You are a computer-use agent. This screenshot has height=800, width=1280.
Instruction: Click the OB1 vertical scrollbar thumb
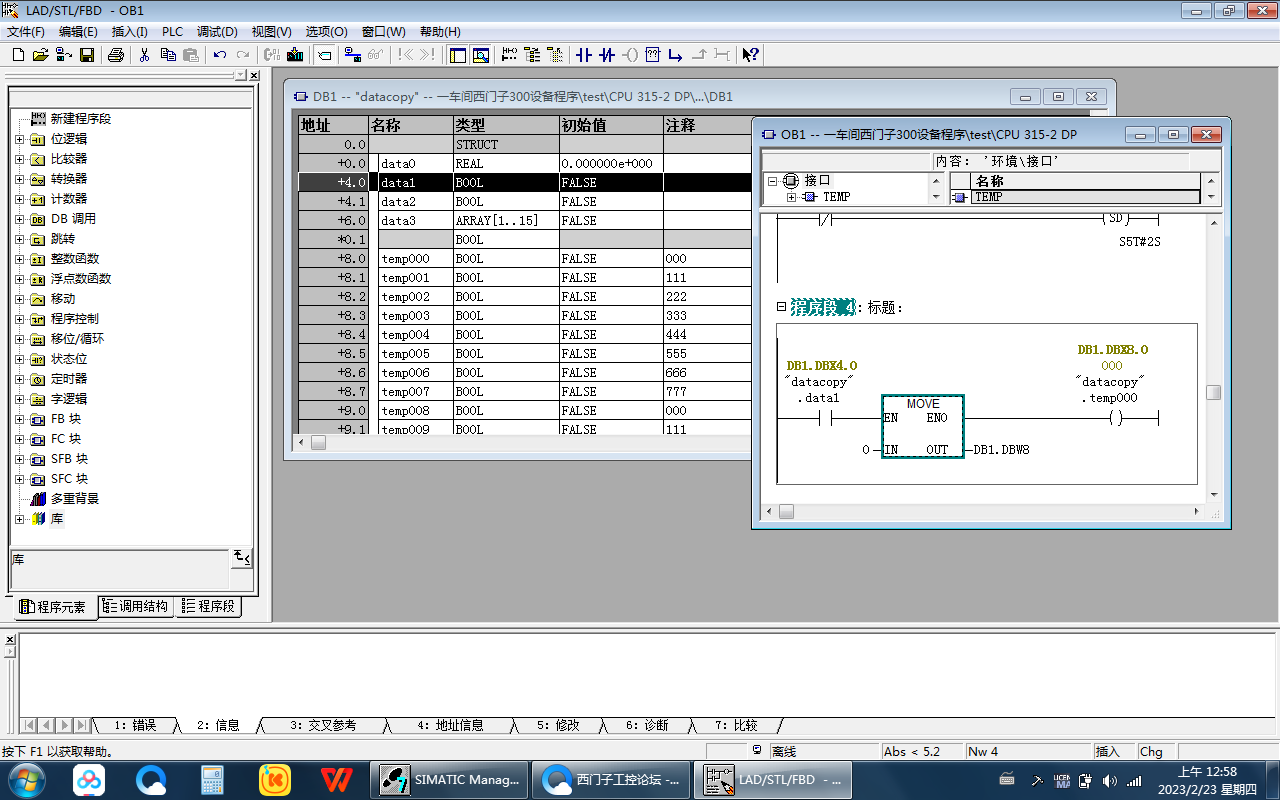point(1213,392)
